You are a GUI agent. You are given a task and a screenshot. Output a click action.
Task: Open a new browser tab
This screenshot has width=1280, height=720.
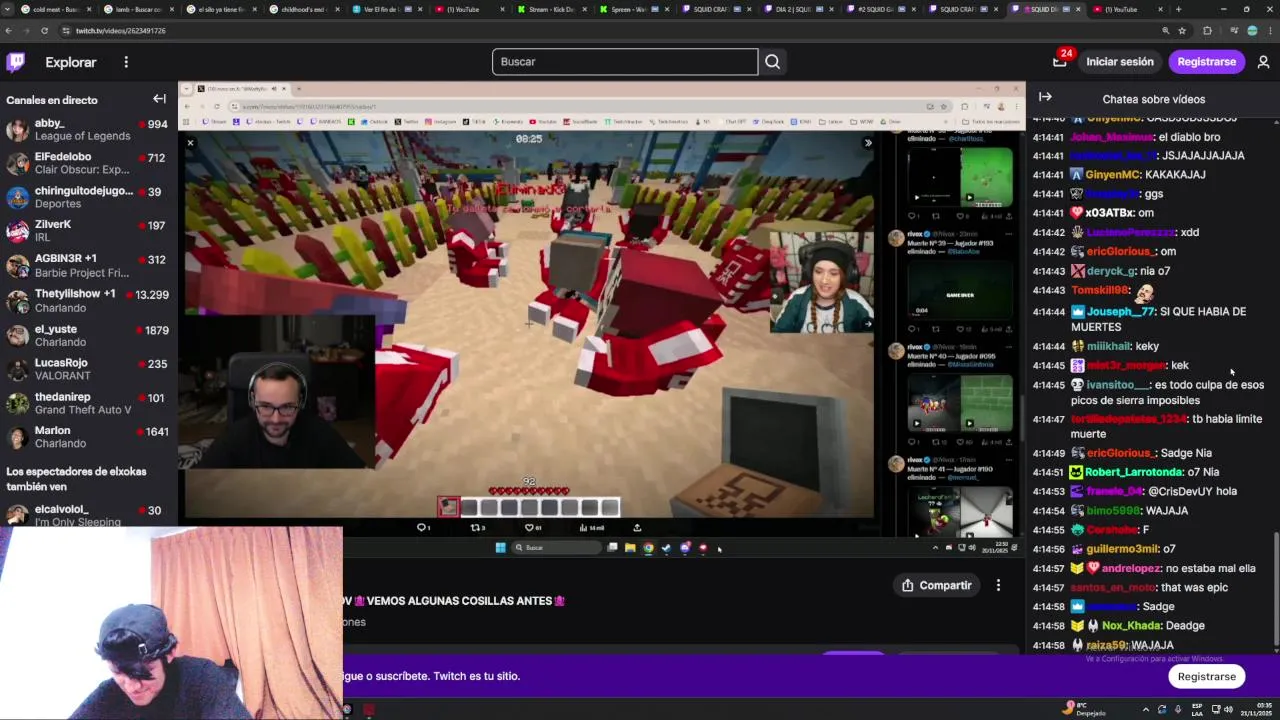tap(1178, 9)
